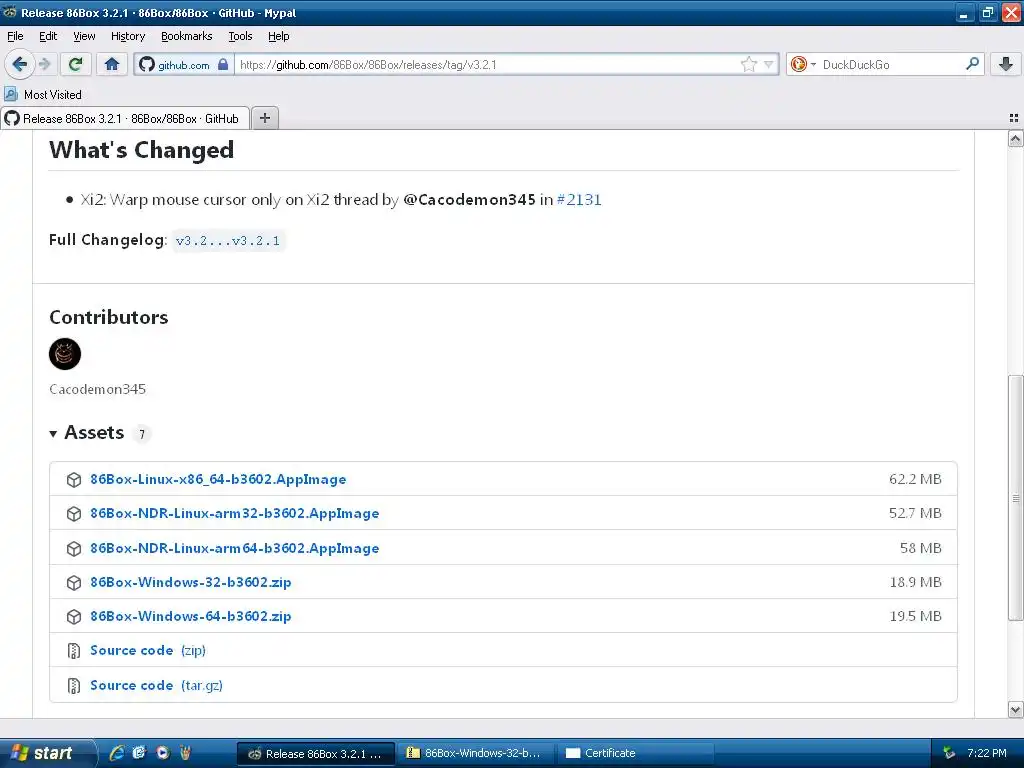Click the Cacodemon345 contributor name

click(x=97, y=389)
